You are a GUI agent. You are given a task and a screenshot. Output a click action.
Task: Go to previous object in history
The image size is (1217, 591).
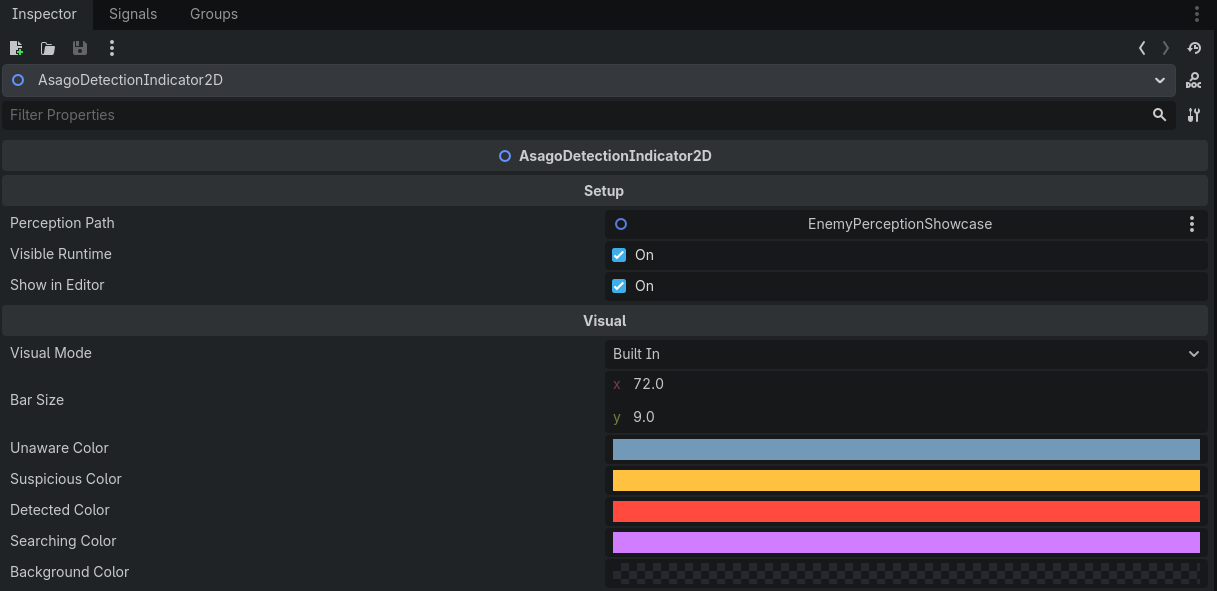[1142, 48]
